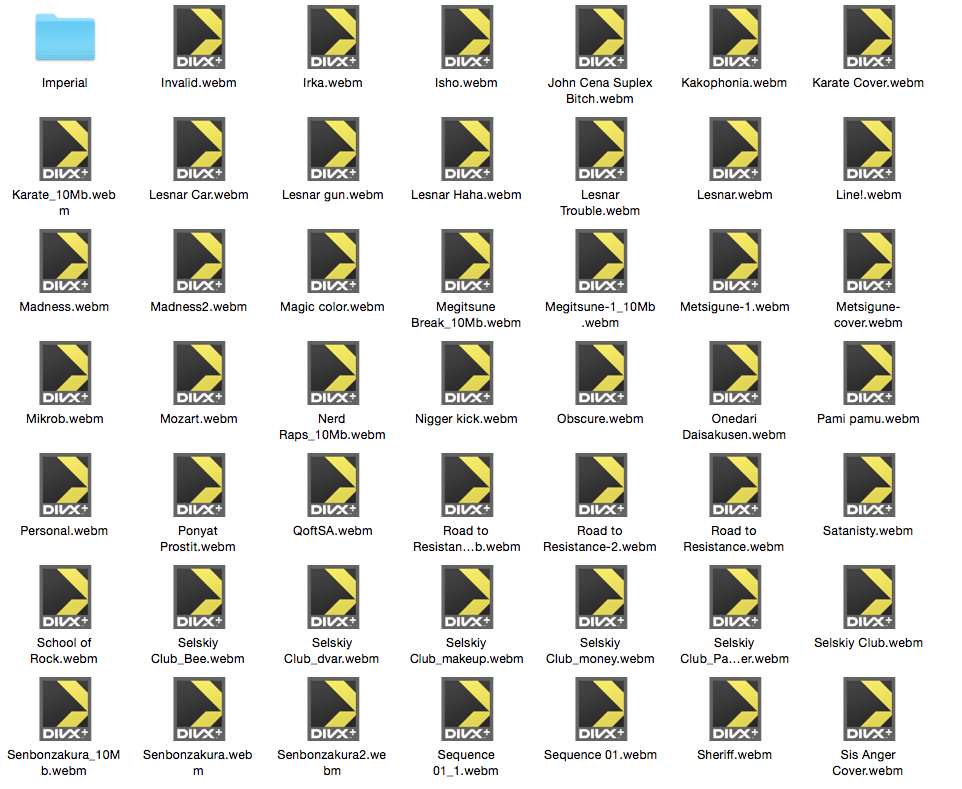Click the Lesnar gun.webm file icon
The image size is (962, 789).
click(333, 149)
